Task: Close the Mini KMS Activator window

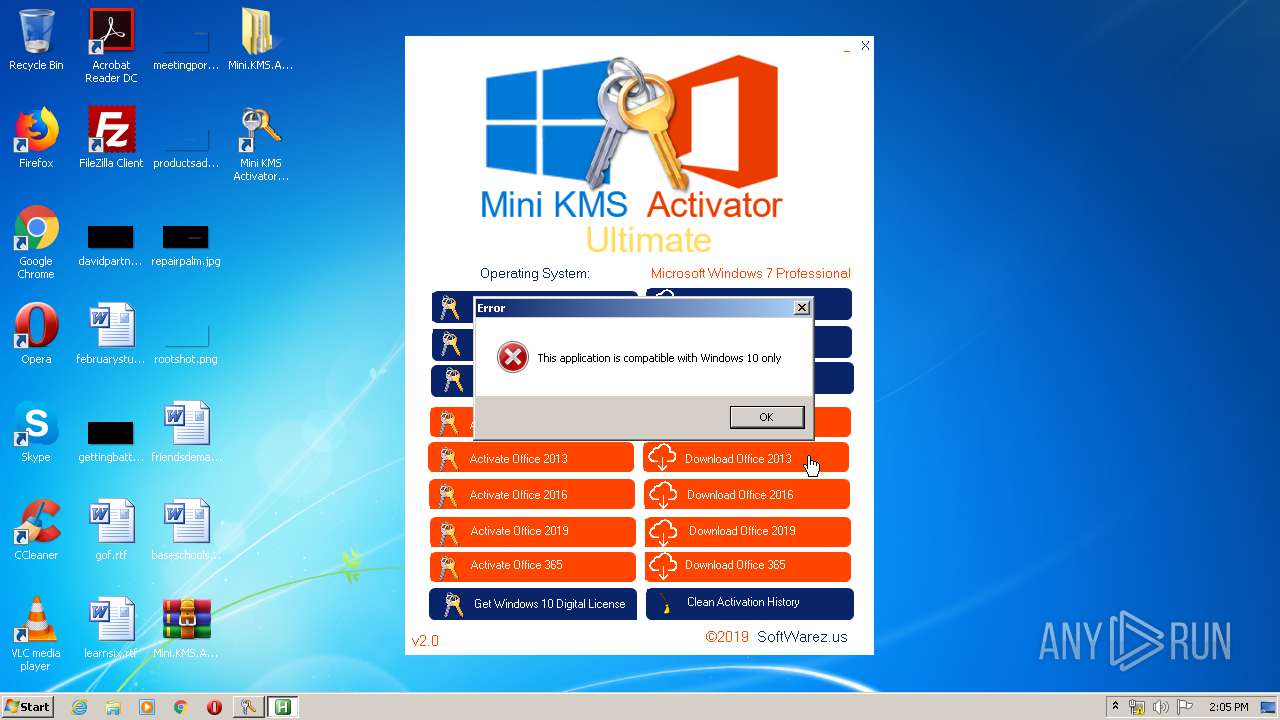Action: [x=865, y=45]
